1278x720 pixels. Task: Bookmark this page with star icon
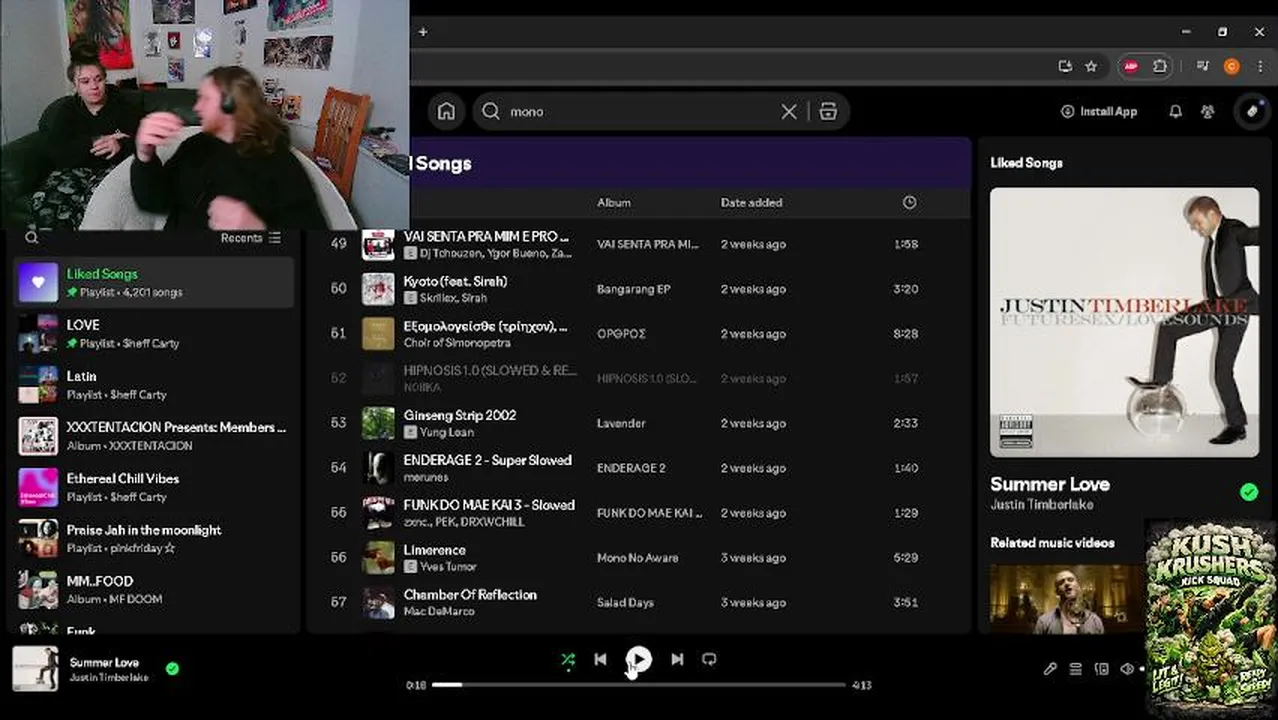pos(1091,66)
